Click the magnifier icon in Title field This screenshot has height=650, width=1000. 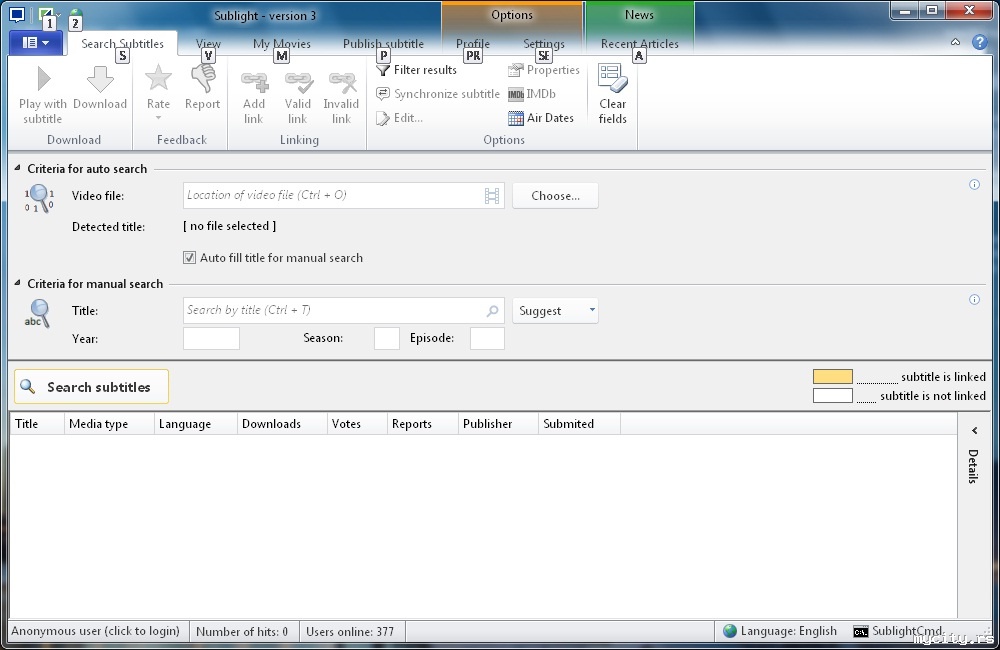coord(492,311)
